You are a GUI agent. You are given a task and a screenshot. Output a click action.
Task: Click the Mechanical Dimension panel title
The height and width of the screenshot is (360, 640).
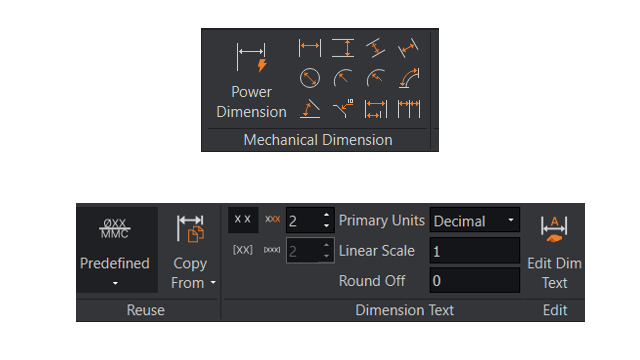(318, 140)
